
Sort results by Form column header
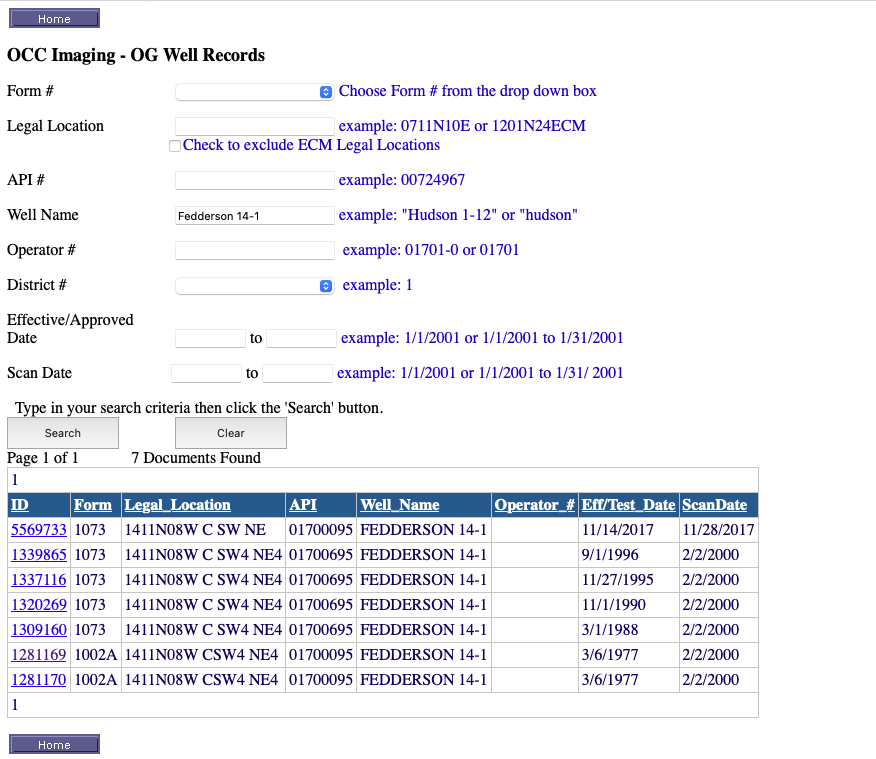coord(93,505)
